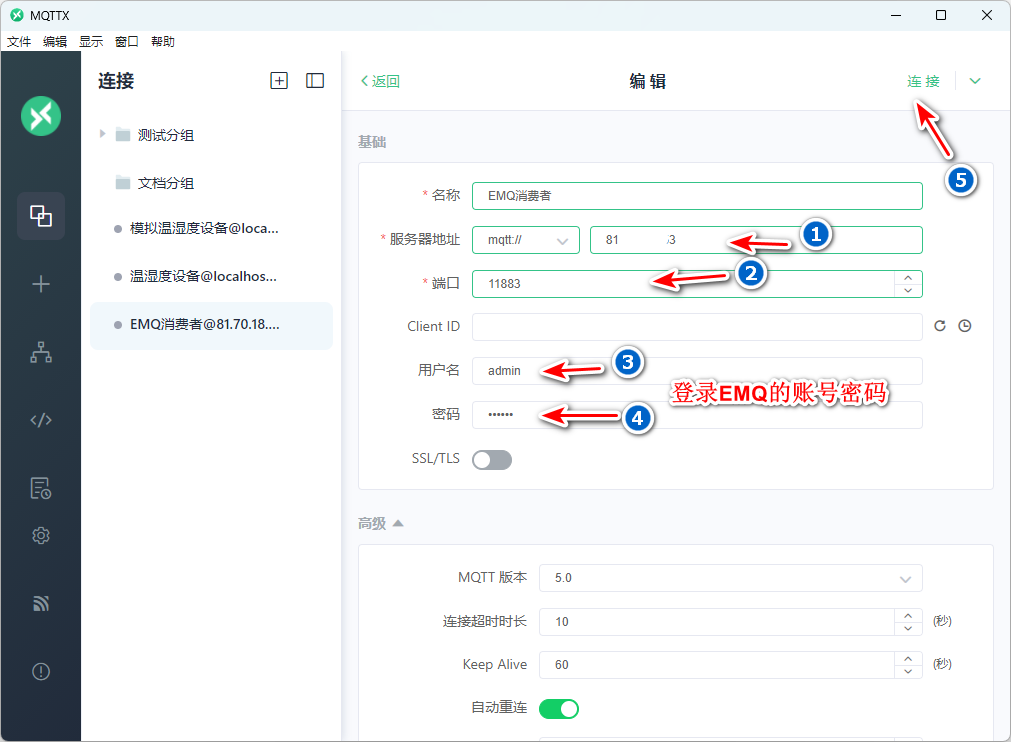Open the about info icon in sidebar
1011x742 pixels.
41,672
